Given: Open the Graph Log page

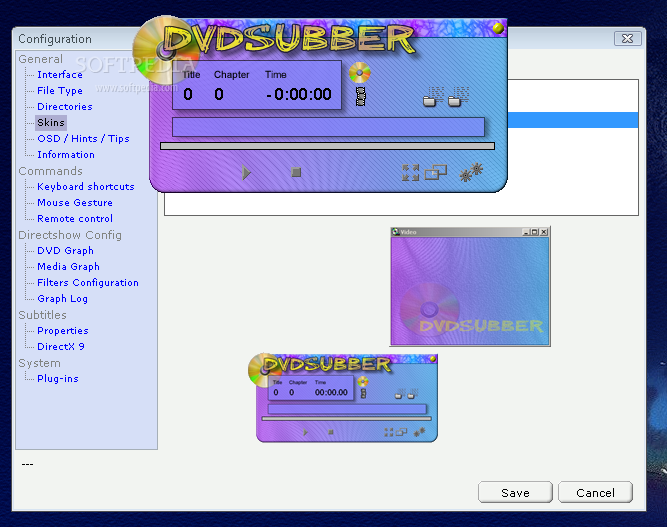Looking at the screenshot, I should 63,299.
